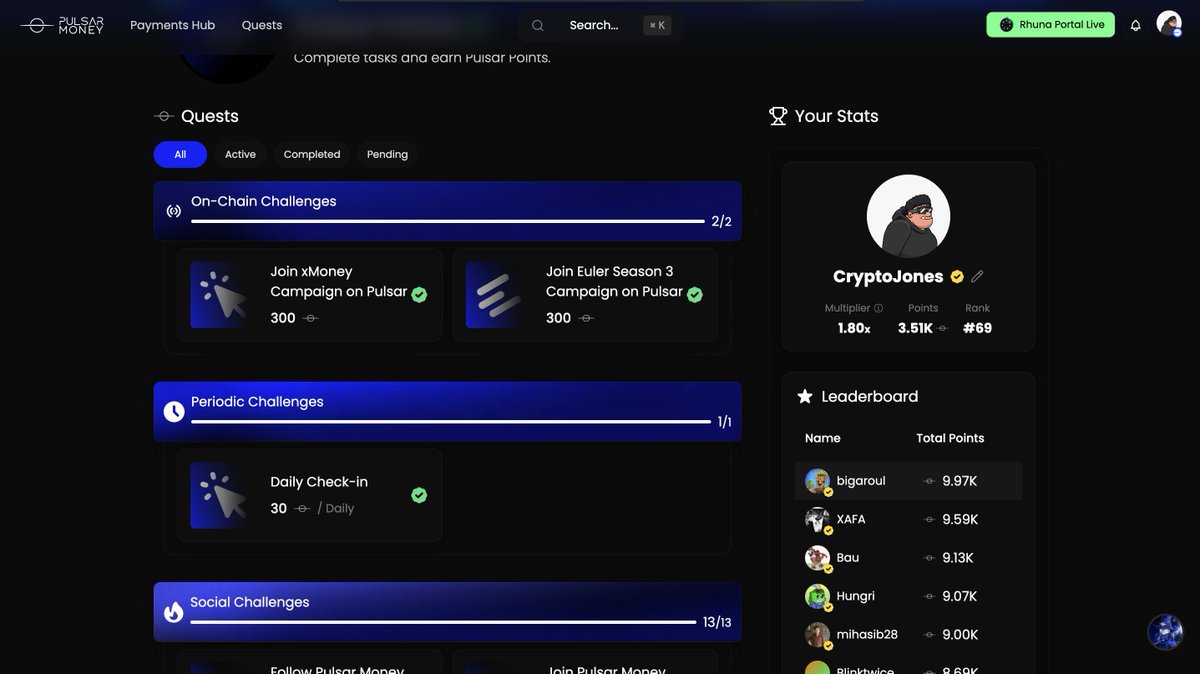Image resolution: width=1200 pixels, height=674 pixels.
Task: Click the Periodic Challenges progress bar
Action: [x=451, y=422]
